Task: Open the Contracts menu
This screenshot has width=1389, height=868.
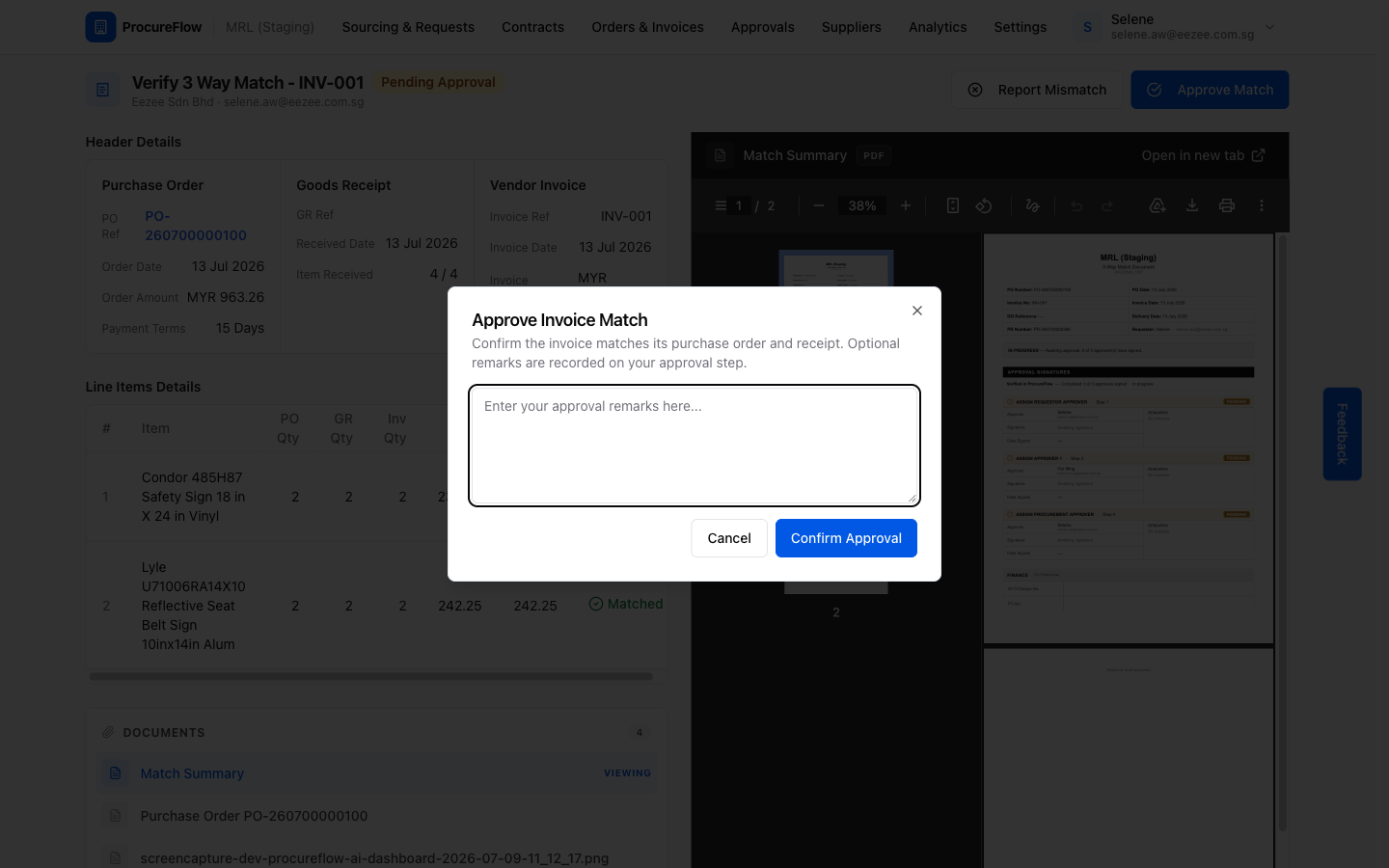Action: point(532,27)
